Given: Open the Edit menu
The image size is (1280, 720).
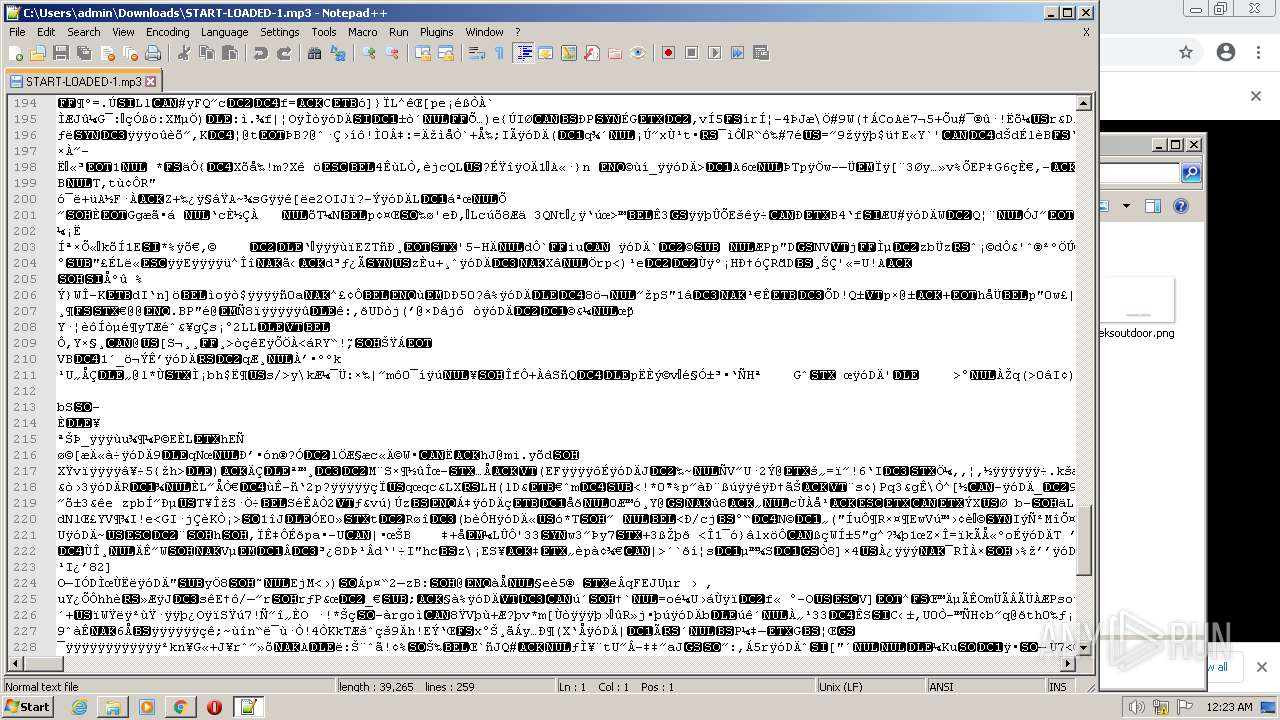Looking at the screenshot, I should [46, 32].
